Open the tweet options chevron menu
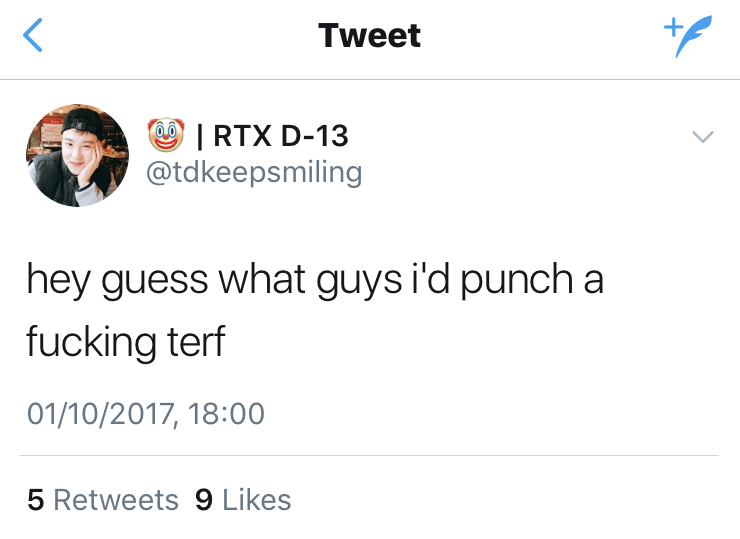740x539 pixels. coord(703,138)
